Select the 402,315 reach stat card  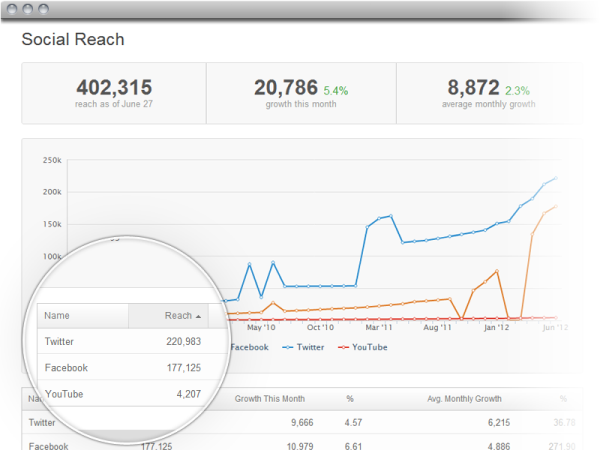coord(113,93)
